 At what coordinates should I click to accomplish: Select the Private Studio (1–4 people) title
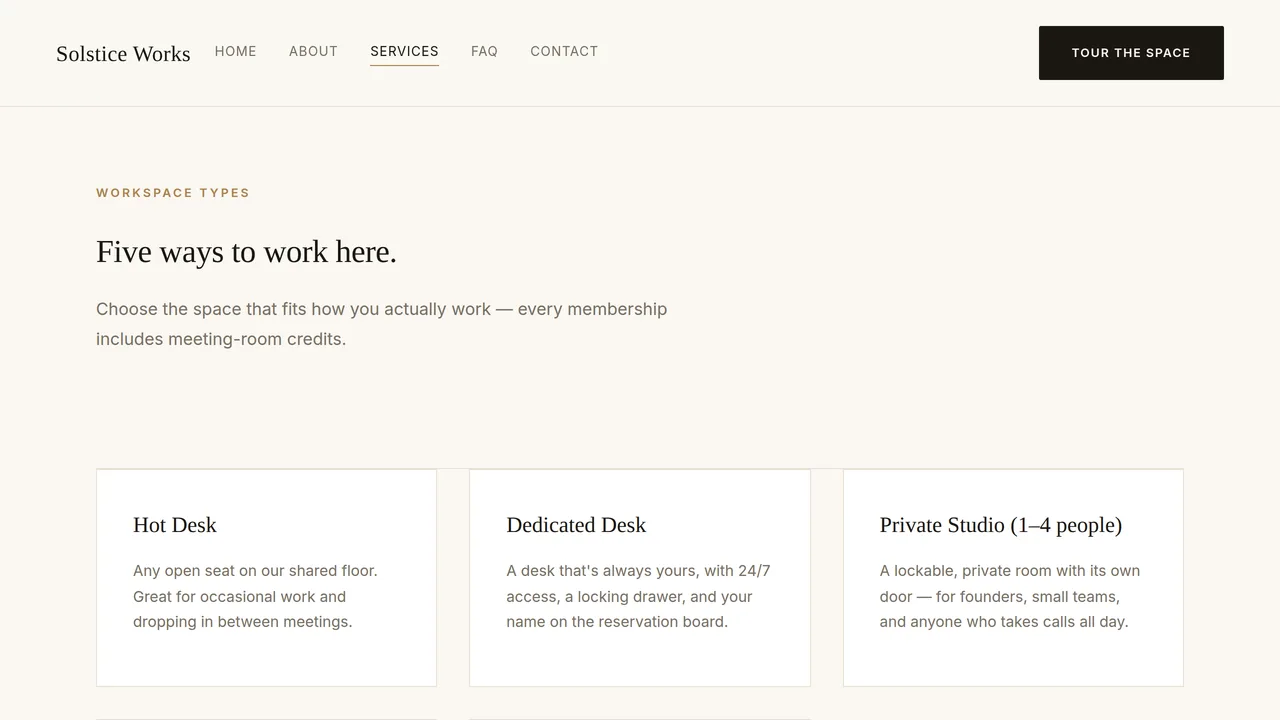click(x=1001, y=525)
